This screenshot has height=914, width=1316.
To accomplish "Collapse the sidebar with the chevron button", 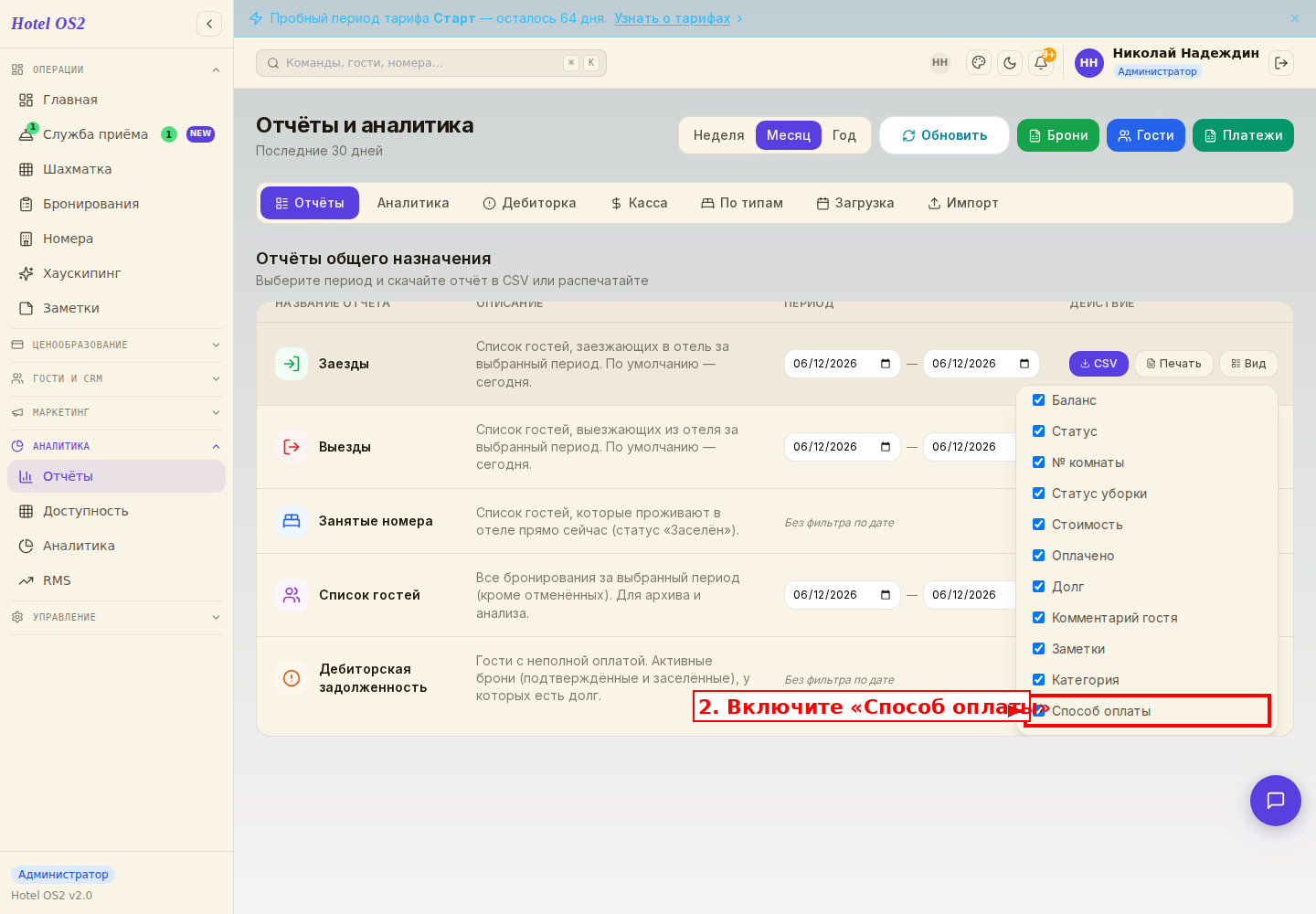I will 209,24.
